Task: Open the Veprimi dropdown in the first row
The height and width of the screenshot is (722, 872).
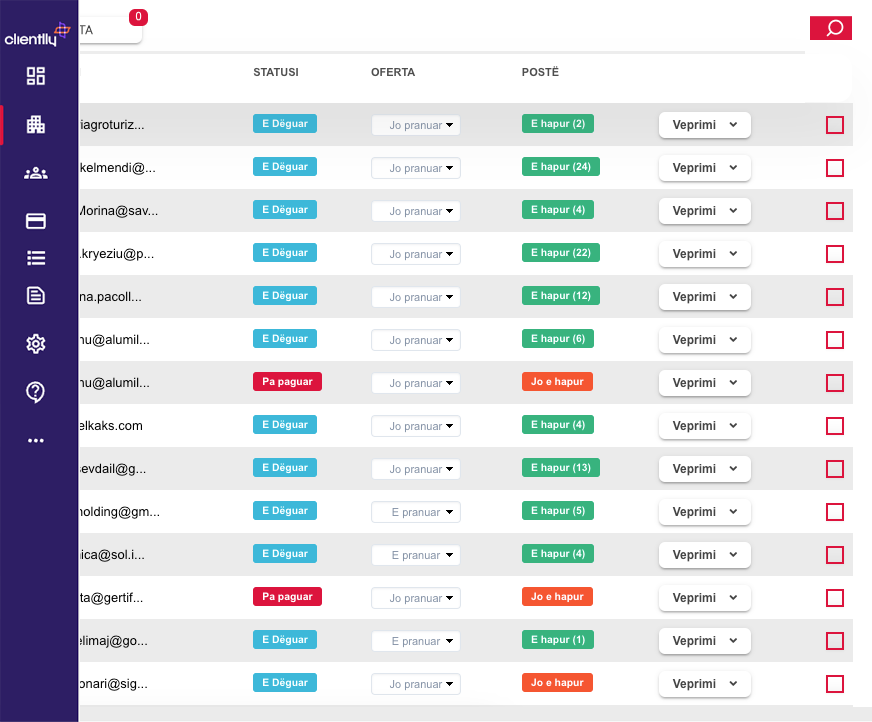Action: click(x=704, y=125)
